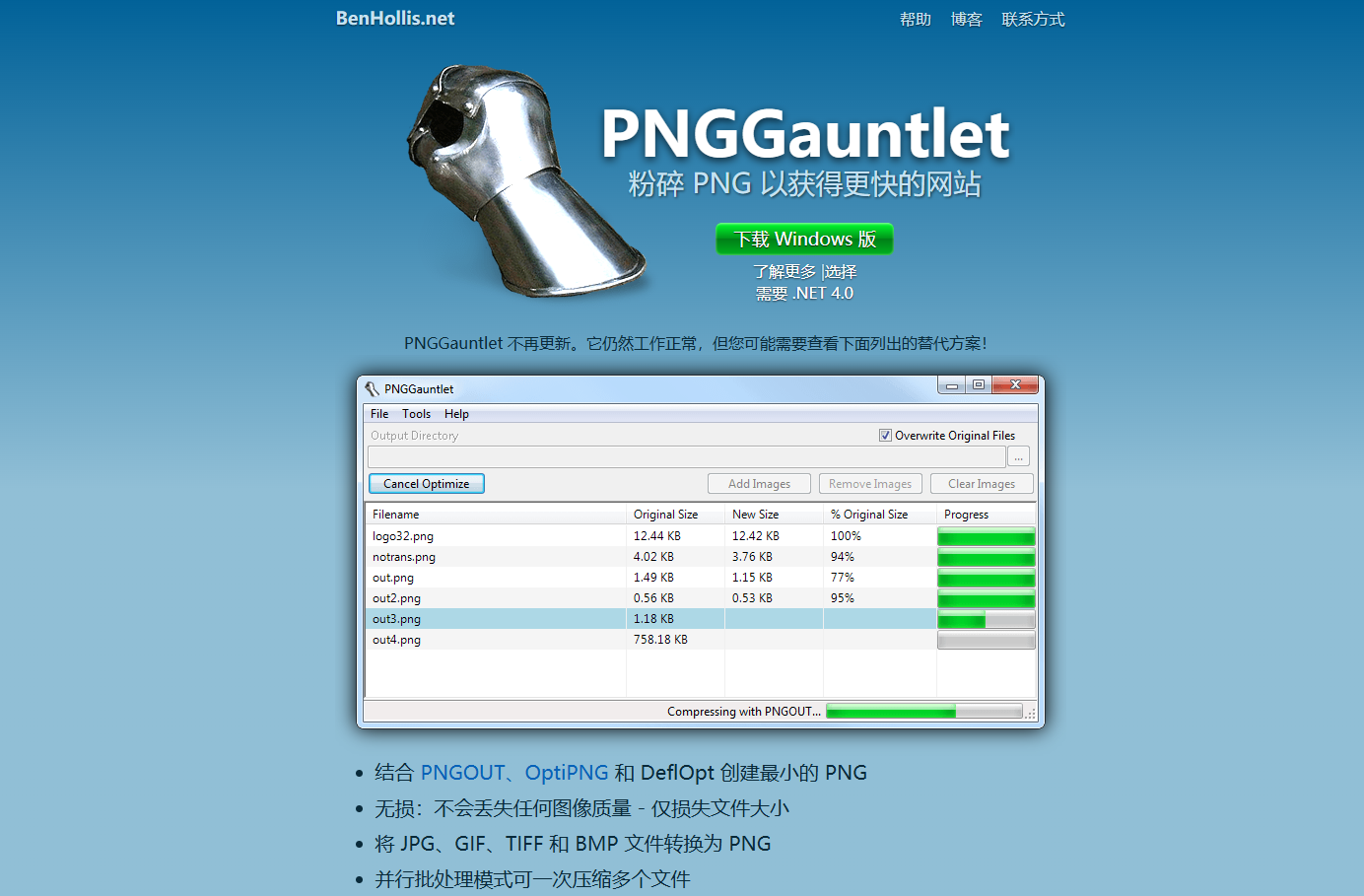
Task: Select the out2.png file row
Action: coord(700,598)
